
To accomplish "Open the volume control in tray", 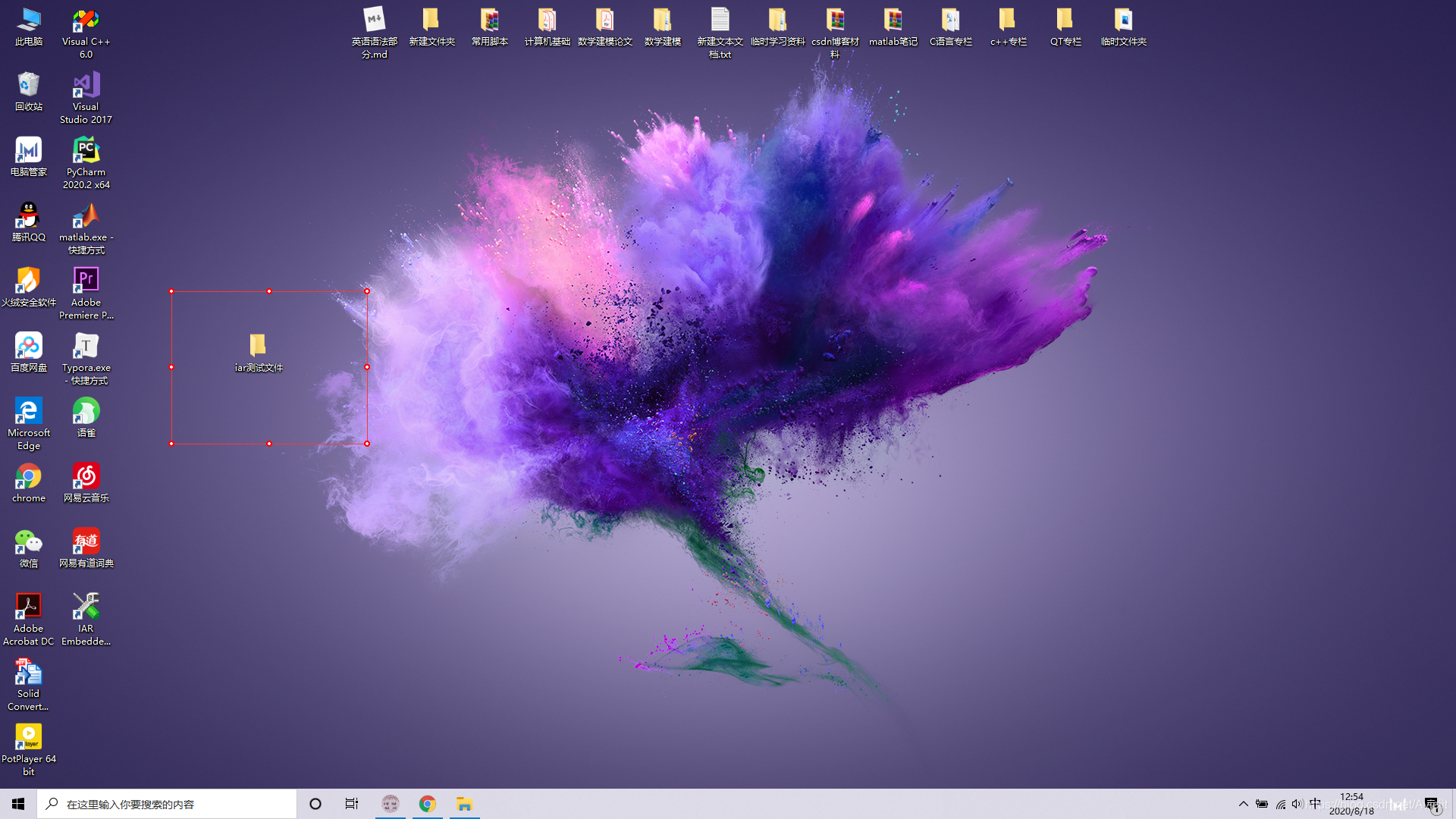I will 1298,804.
